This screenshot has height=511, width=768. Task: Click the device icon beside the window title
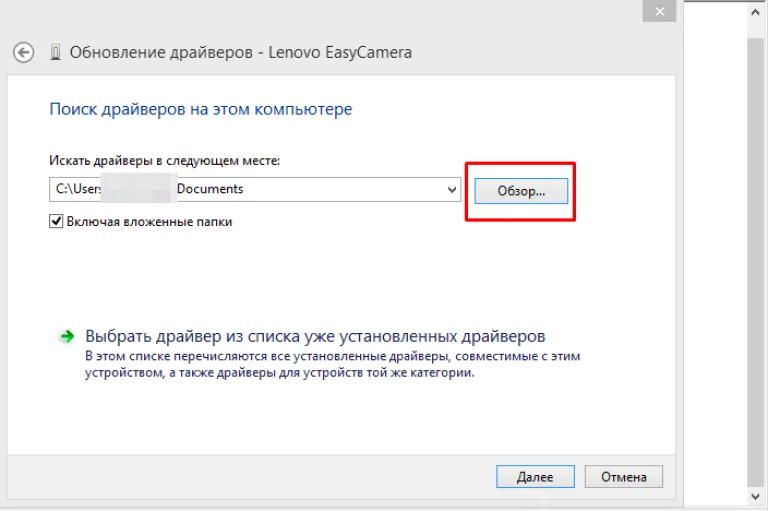[x=55, y=52]
